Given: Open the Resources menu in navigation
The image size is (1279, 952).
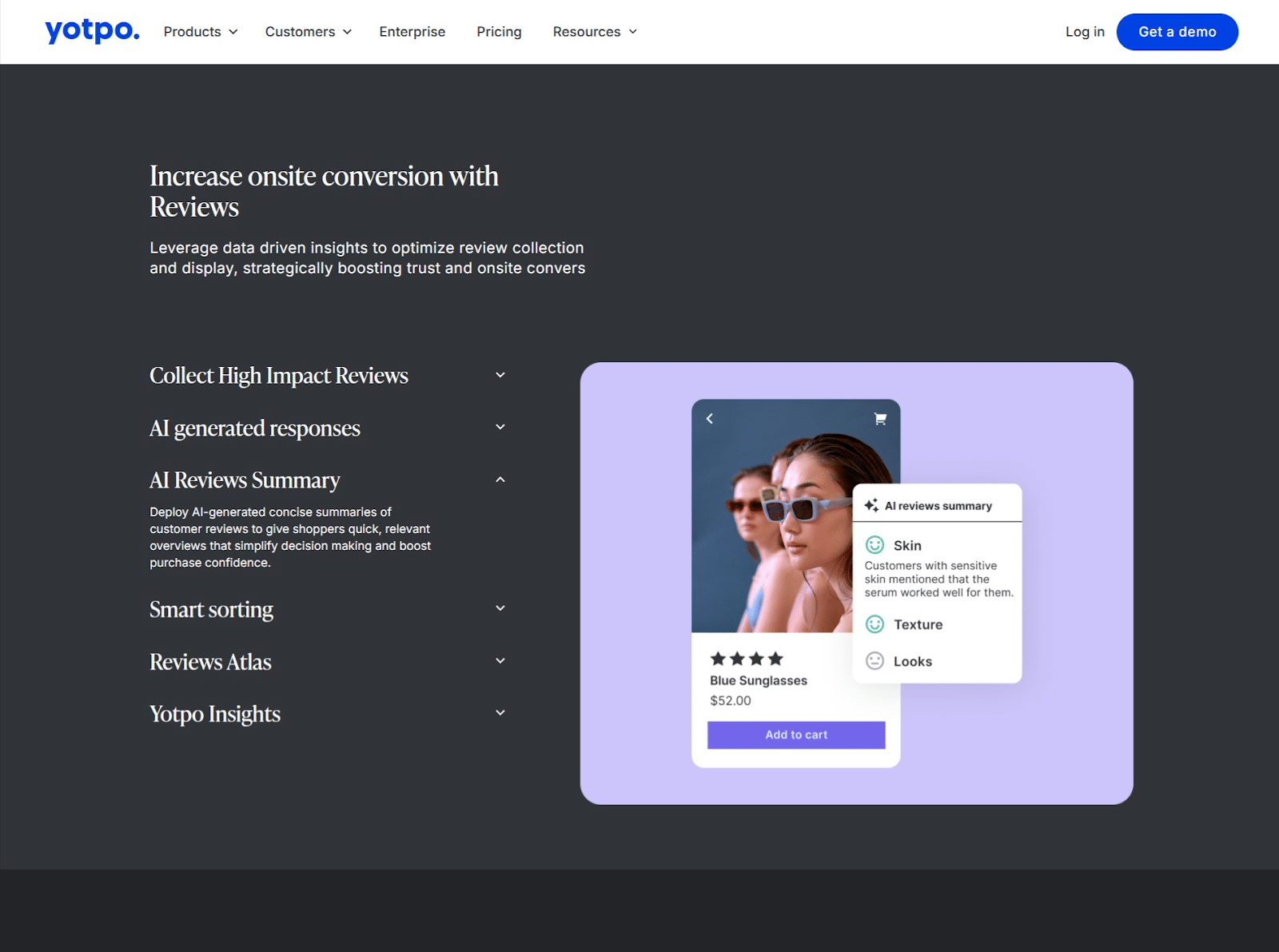Looking at the screenshot, I should [x=595, y=32].
